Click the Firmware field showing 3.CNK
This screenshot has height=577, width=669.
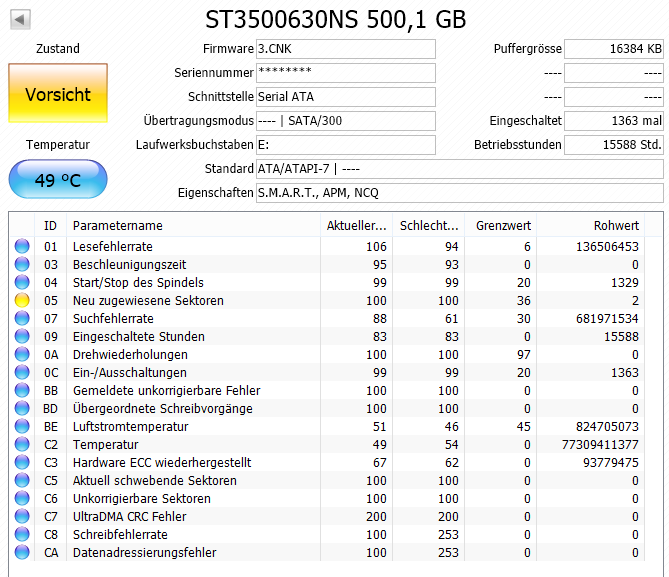(346, 49)
